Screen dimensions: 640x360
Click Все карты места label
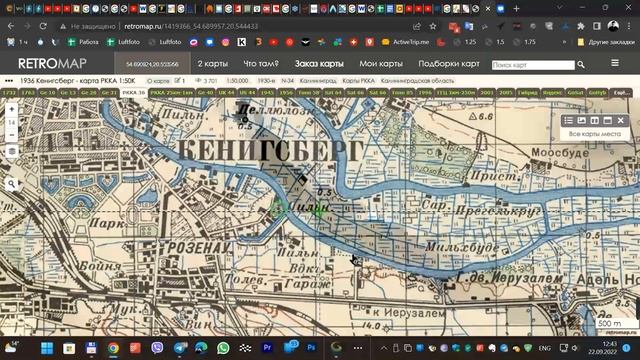click(595, 134)
